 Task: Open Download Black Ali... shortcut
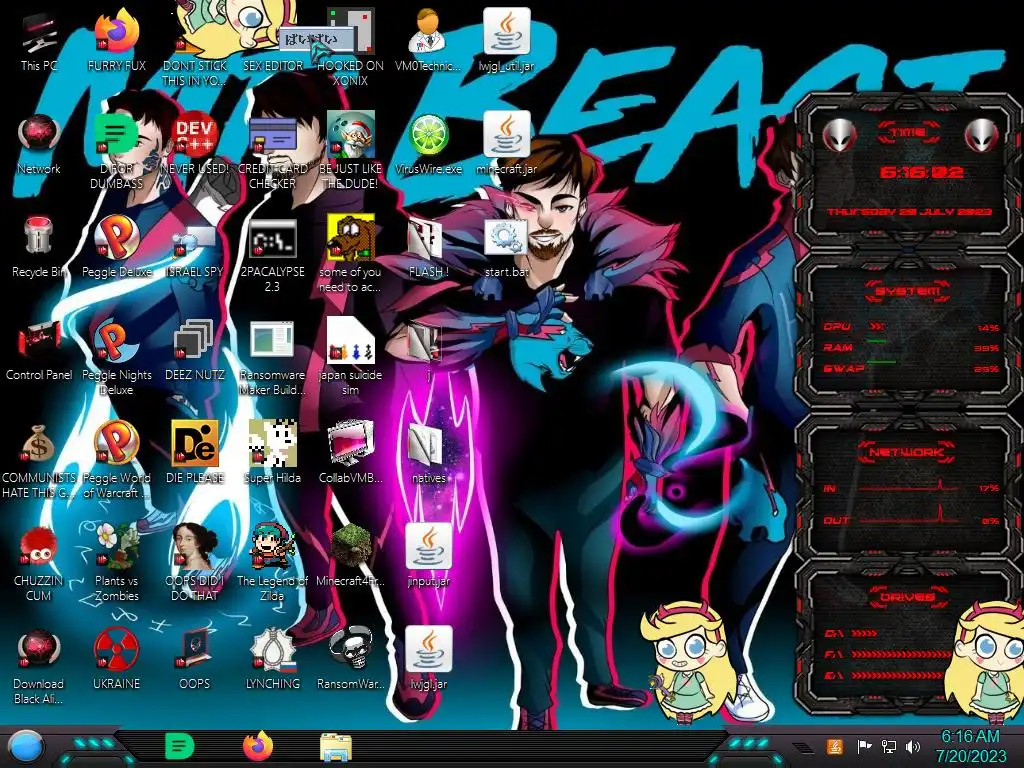39,666
